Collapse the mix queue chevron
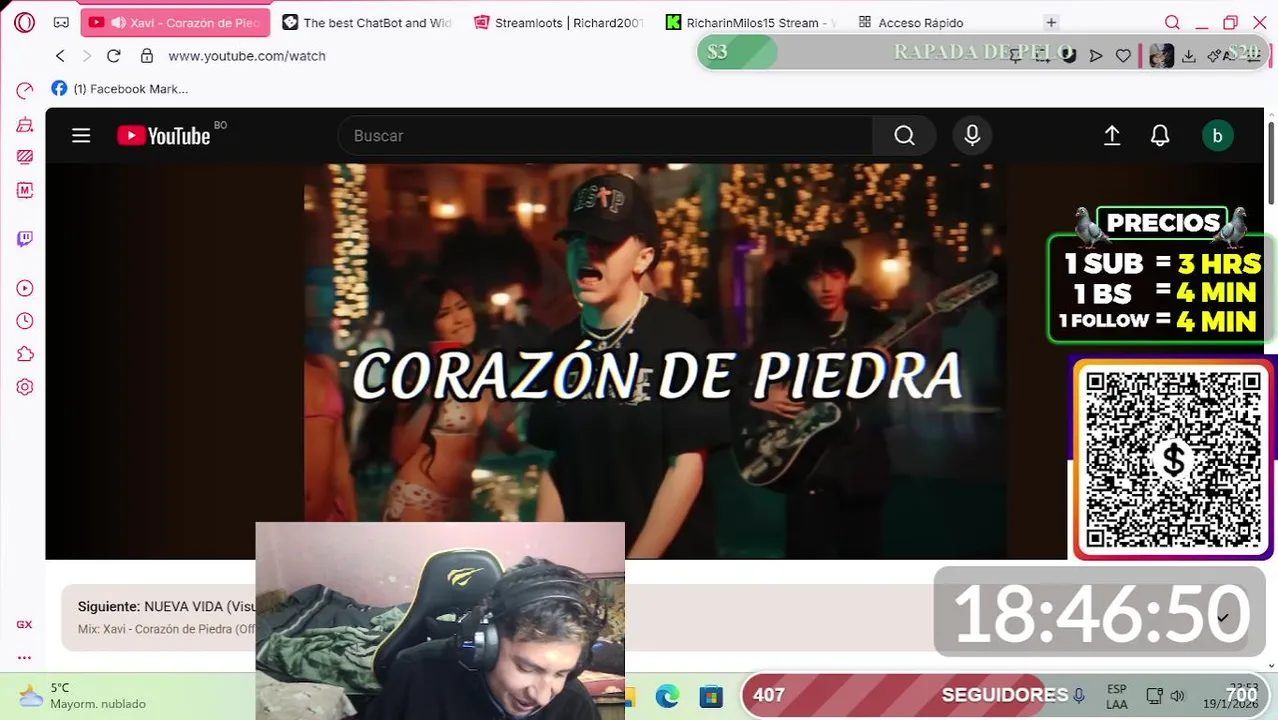Screen dimensions: 1278x720 tap(1222, 617)
